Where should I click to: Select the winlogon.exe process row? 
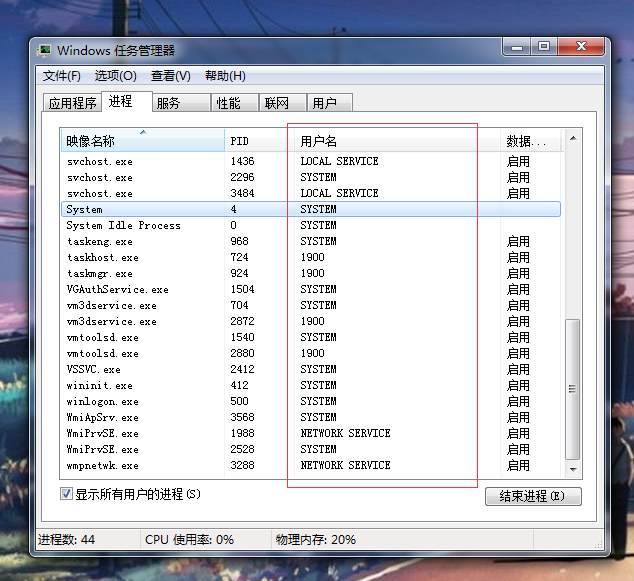tap(311, 401)
